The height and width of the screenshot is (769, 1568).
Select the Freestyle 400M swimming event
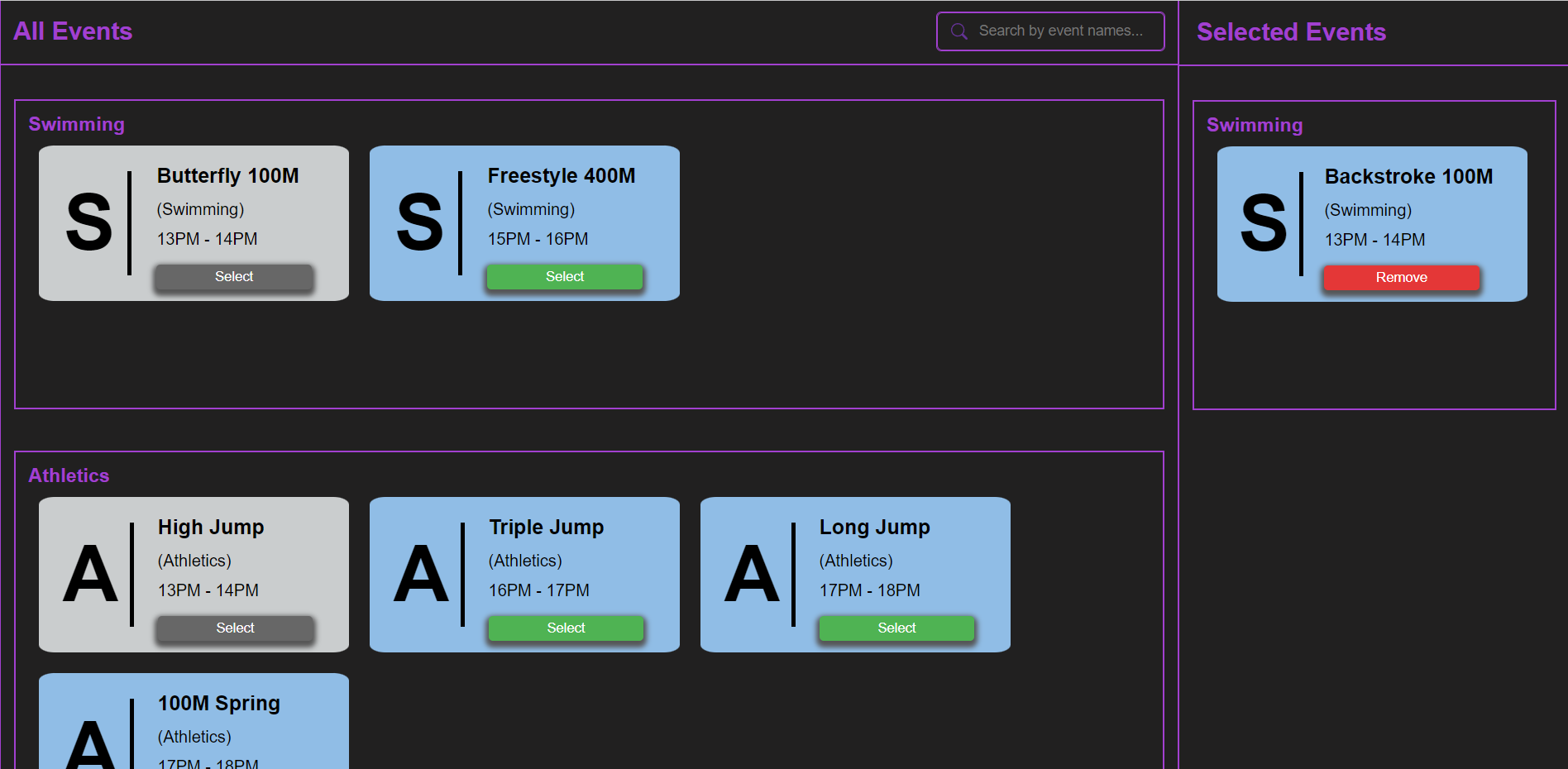click(x=565, y=276)
